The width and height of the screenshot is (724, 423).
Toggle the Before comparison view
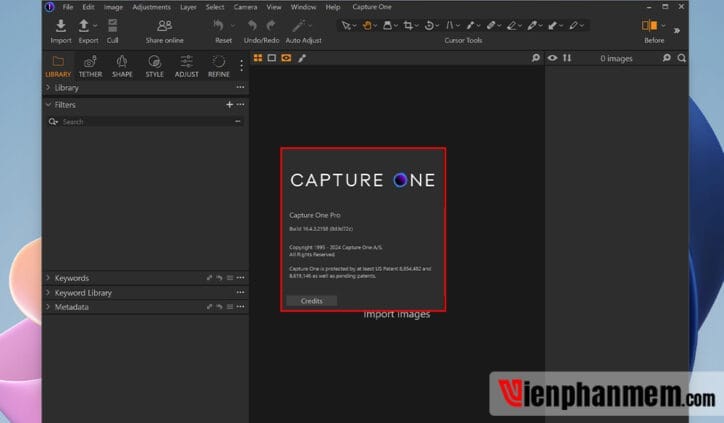point(649,25)
